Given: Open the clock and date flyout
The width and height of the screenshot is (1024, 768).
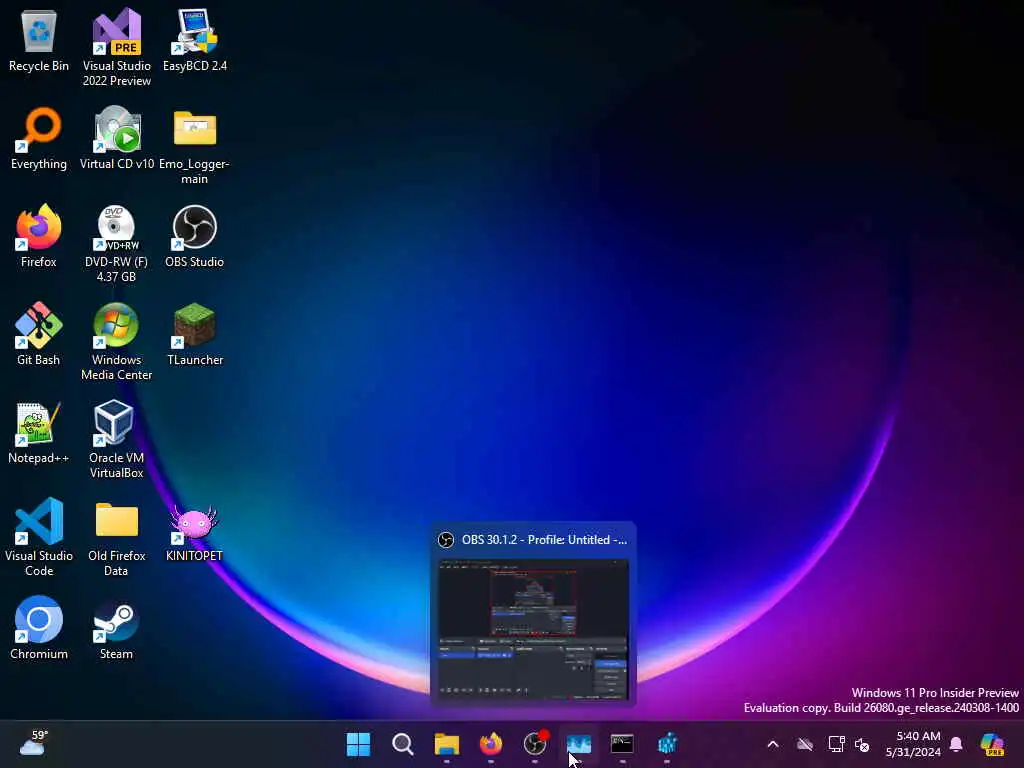Looking at the screenshot, I should 913,744.
